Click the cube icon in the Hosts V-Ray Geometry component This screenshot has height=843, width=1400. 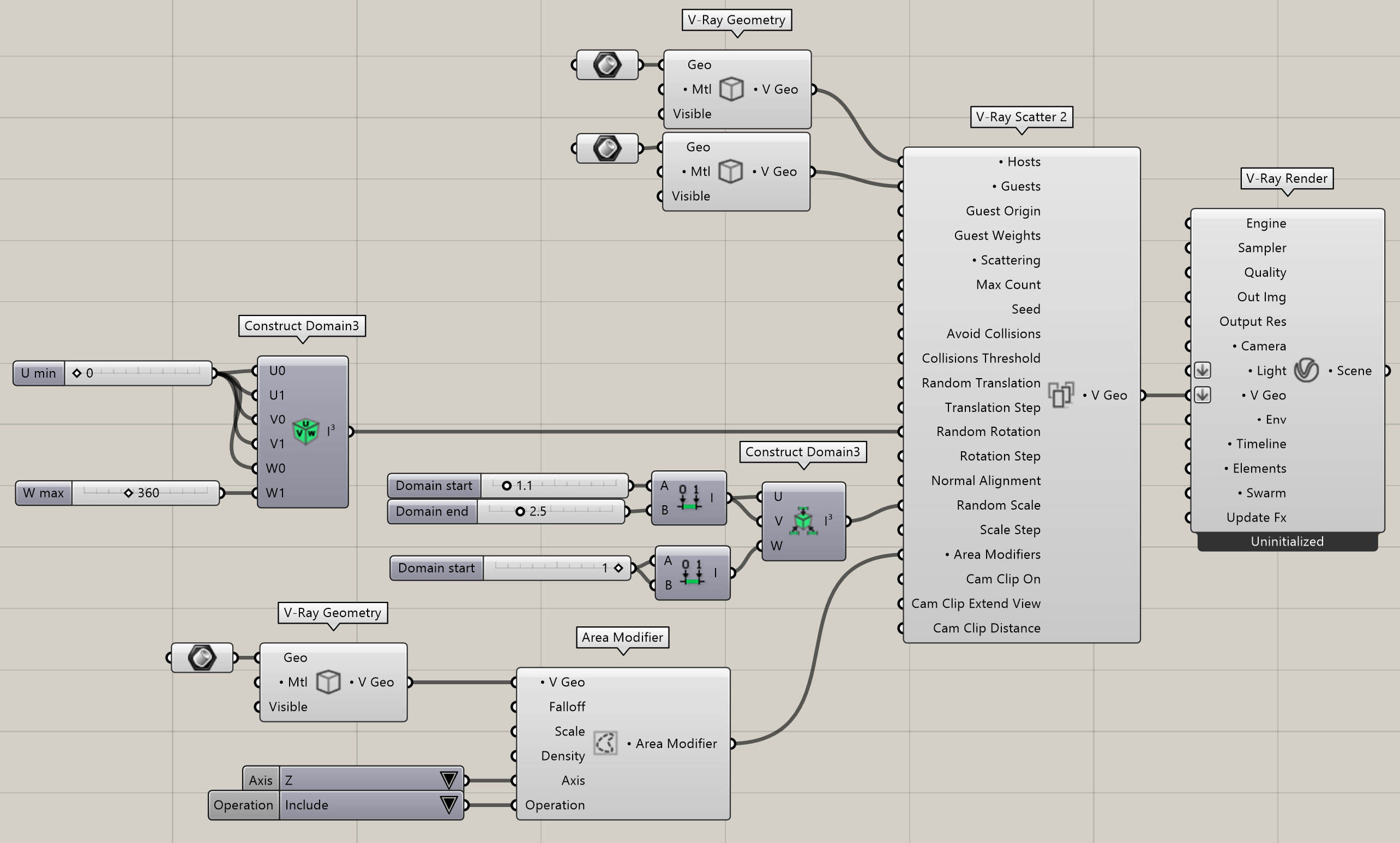click(x=731, y=89)
